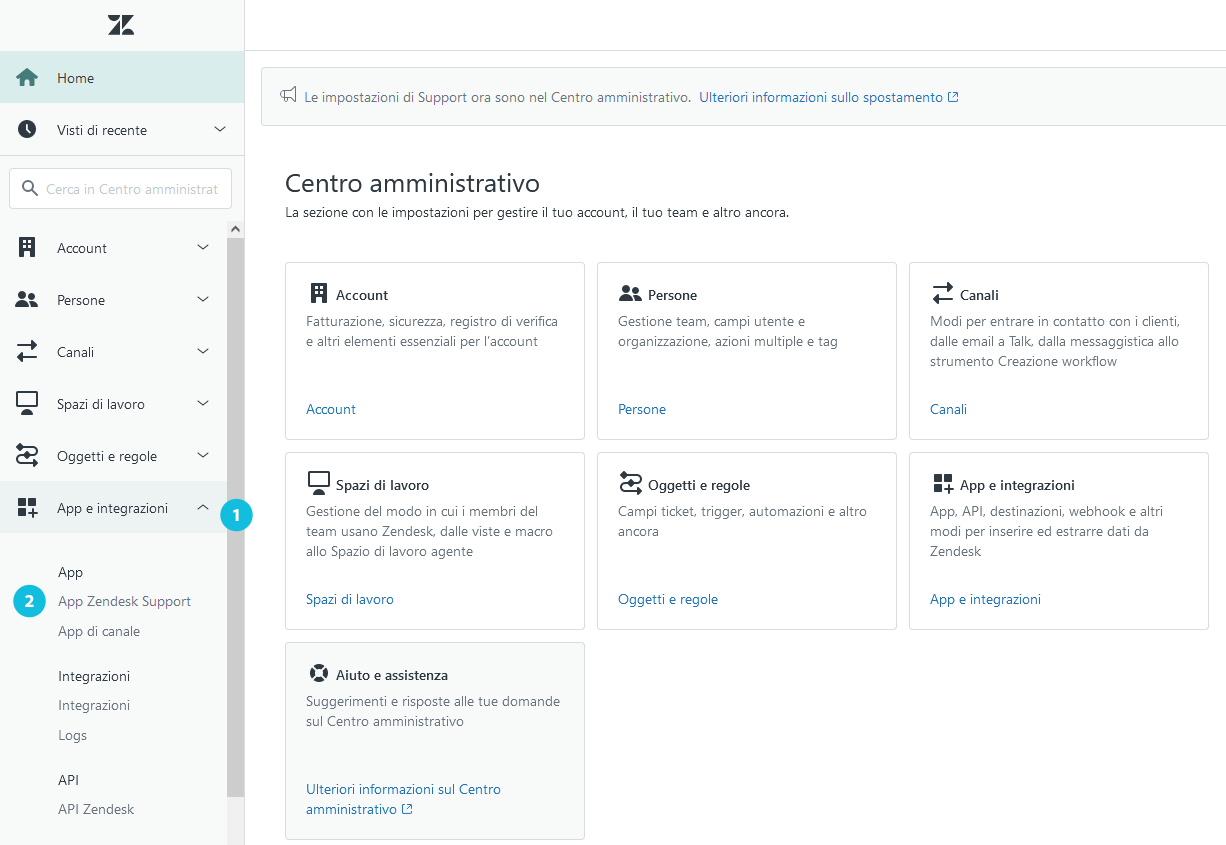Open the Integrazioni sub-item in the sidebar
This screenshot has height=845, width=1226.
pos(94,705)
